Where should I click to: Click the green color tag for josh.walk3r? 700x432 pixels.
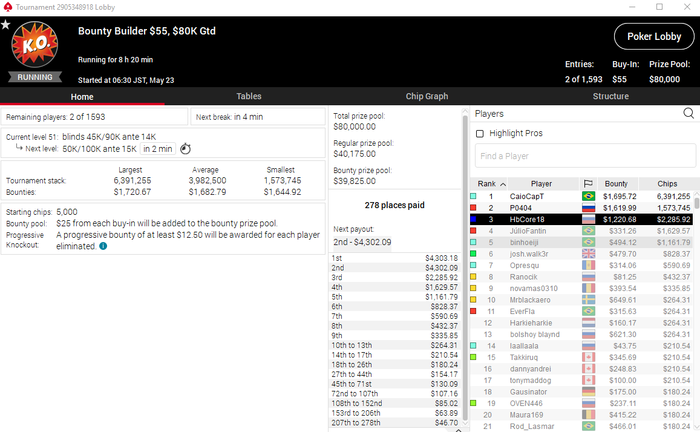(x=473, y=254)
